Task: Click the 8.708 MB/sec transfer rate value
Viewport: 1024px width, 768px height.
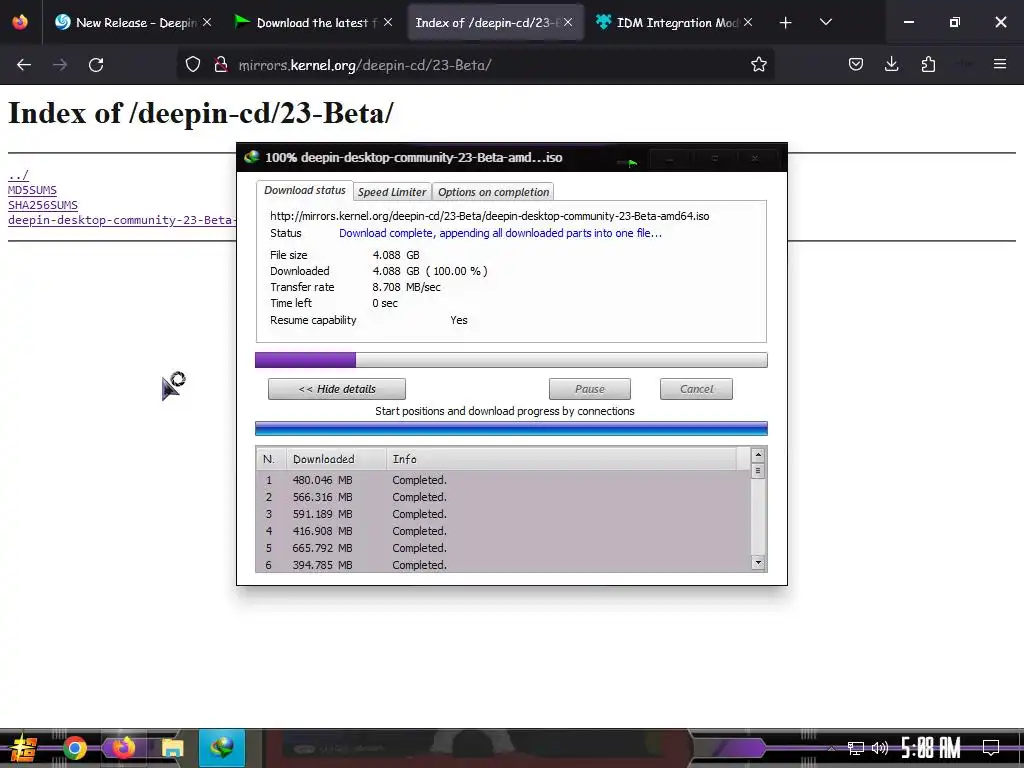Action: point(406,287)
